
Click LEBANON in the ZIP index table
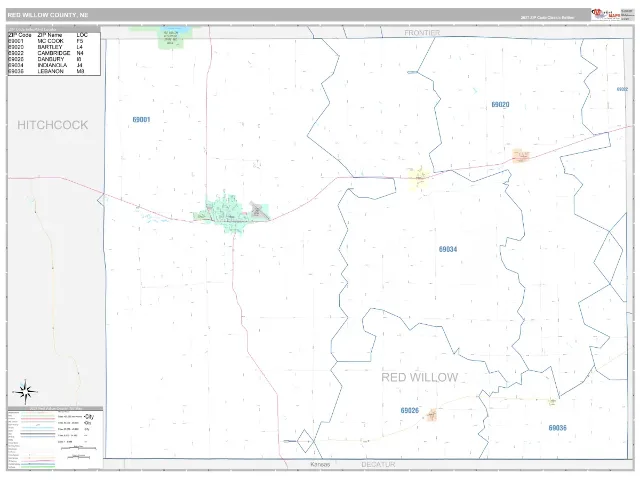[50, 71]
